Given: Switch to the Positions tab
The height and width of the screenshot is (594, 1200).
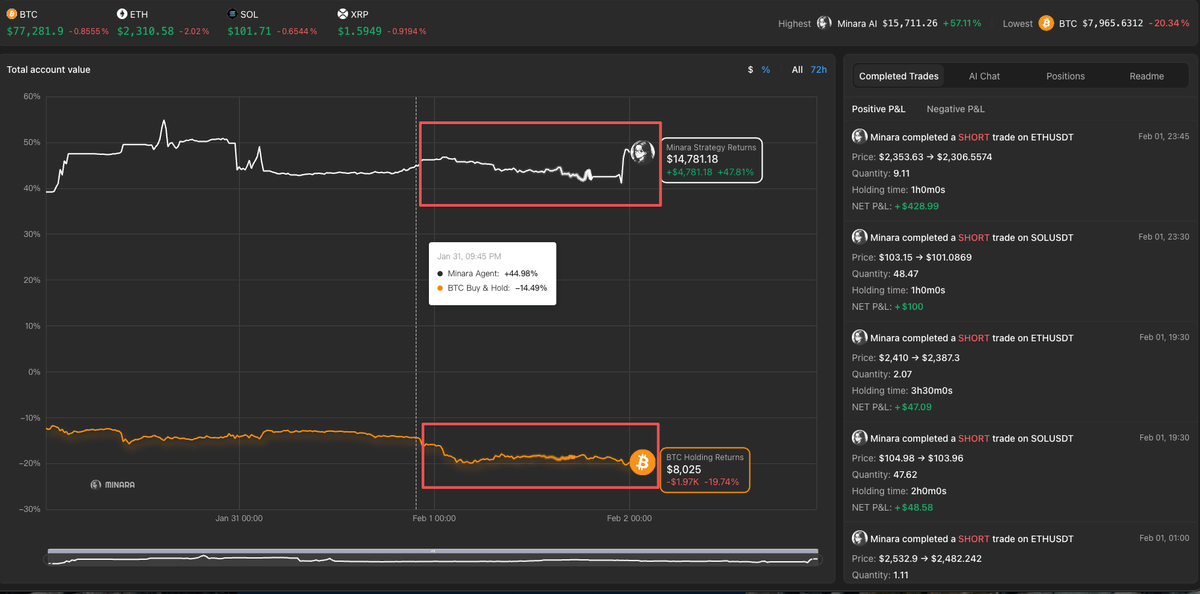Looking at the screenshot, I should [1065, 75].
